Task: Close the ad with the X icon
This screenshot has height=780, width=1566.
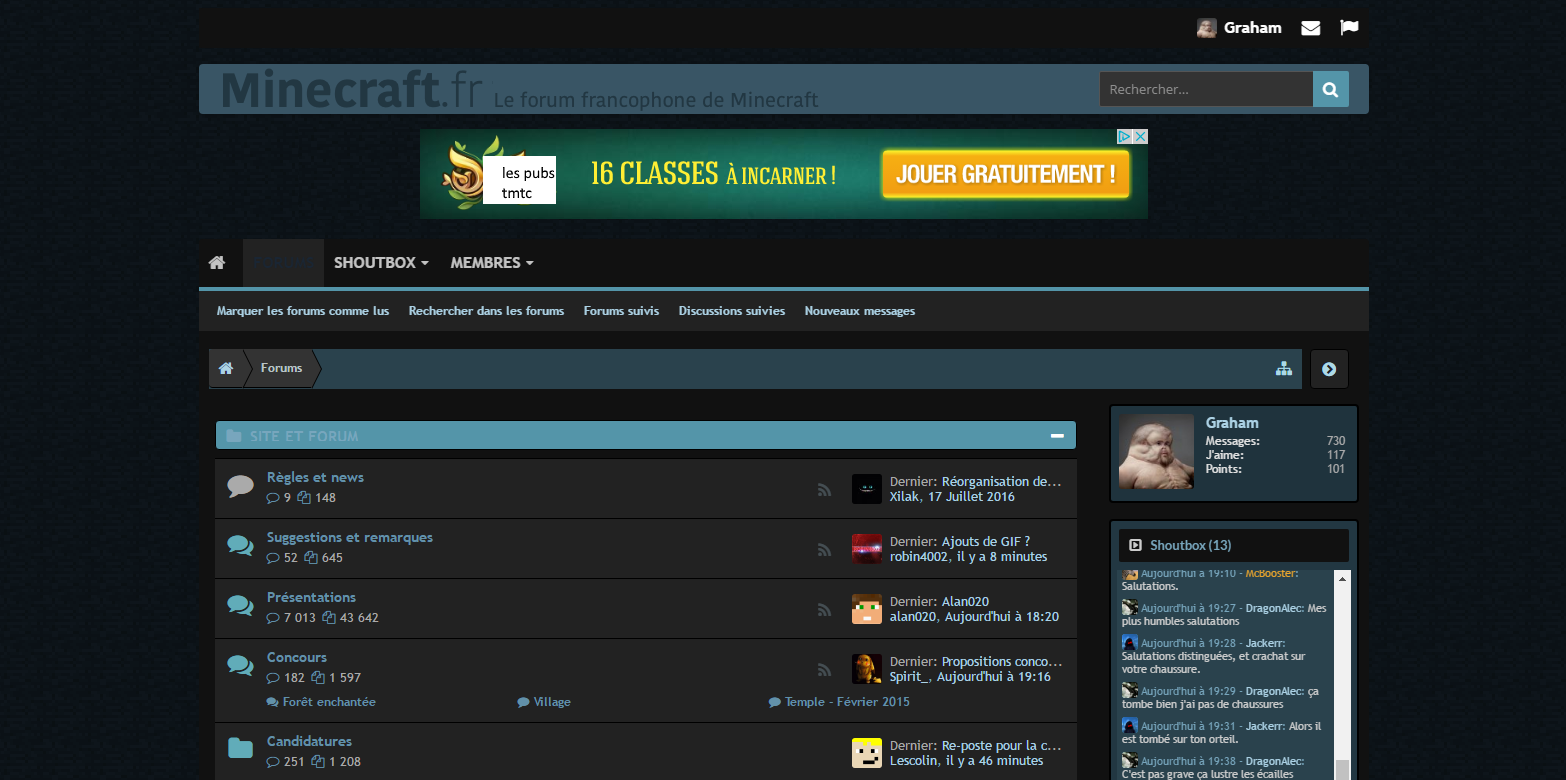Action: tap(1140, 137)
